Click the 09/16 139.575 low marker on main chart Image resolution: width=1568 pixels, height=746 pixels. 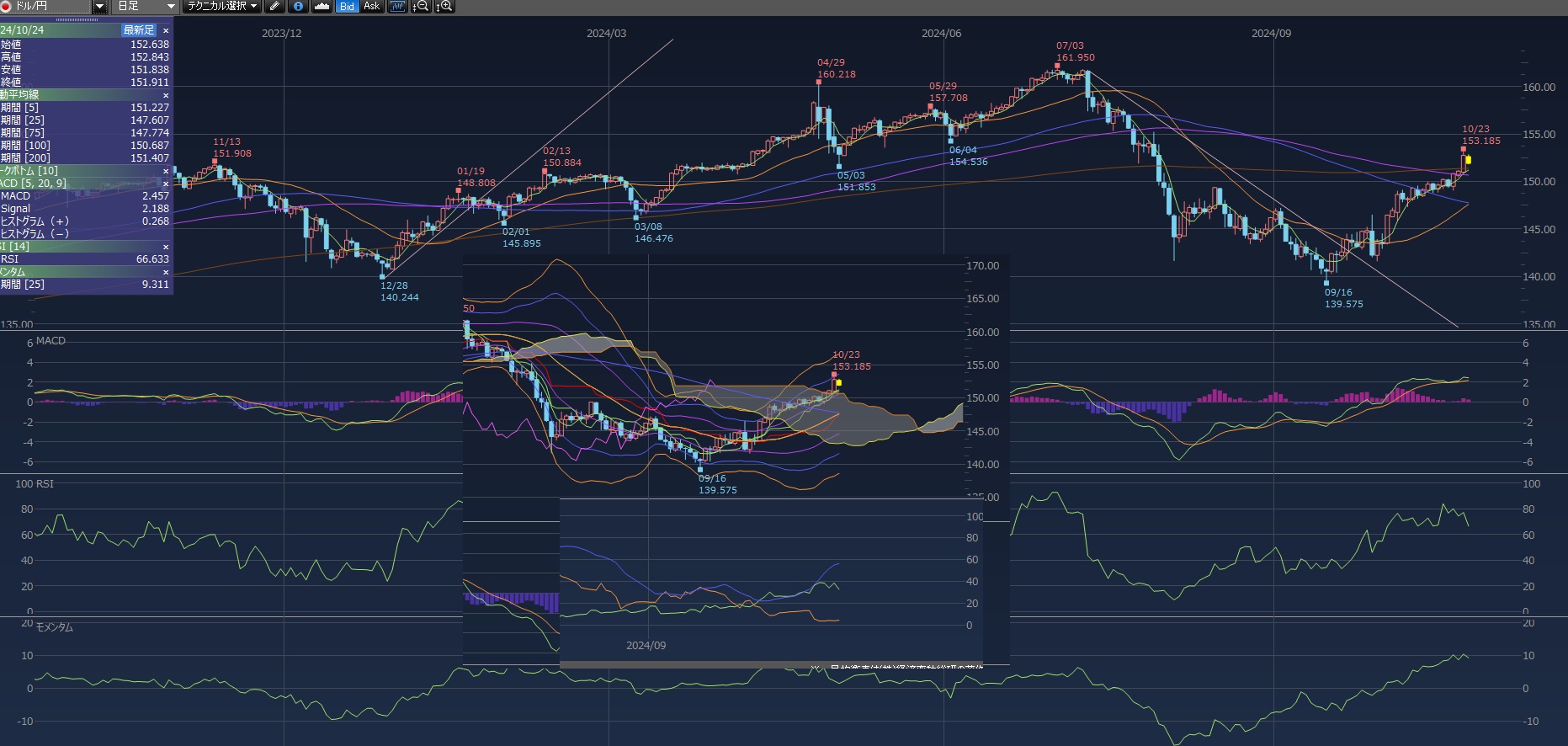click(1342, 299)
